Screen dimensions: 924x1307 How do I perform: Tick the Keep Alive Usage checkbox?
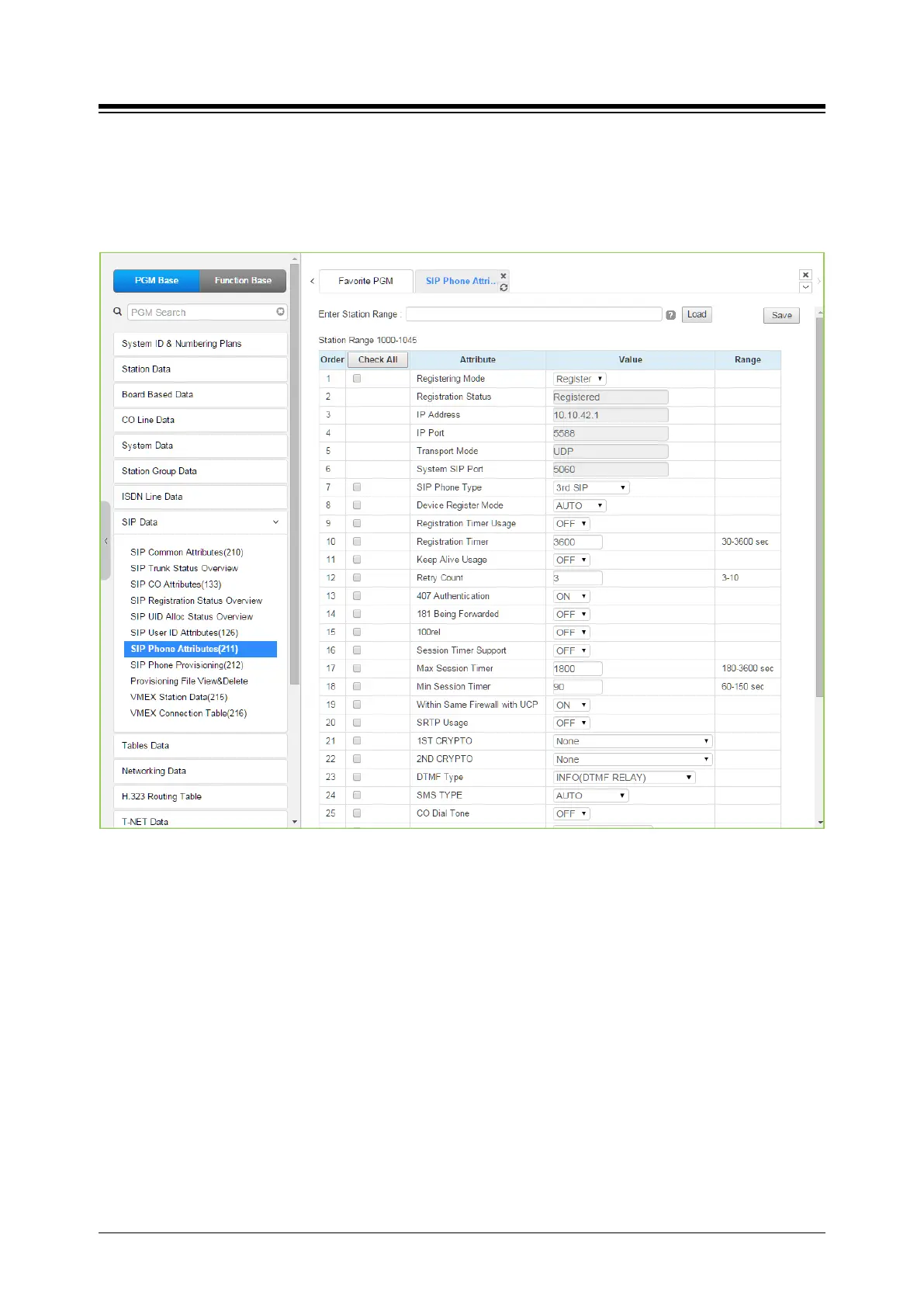[x=357, y=560]
